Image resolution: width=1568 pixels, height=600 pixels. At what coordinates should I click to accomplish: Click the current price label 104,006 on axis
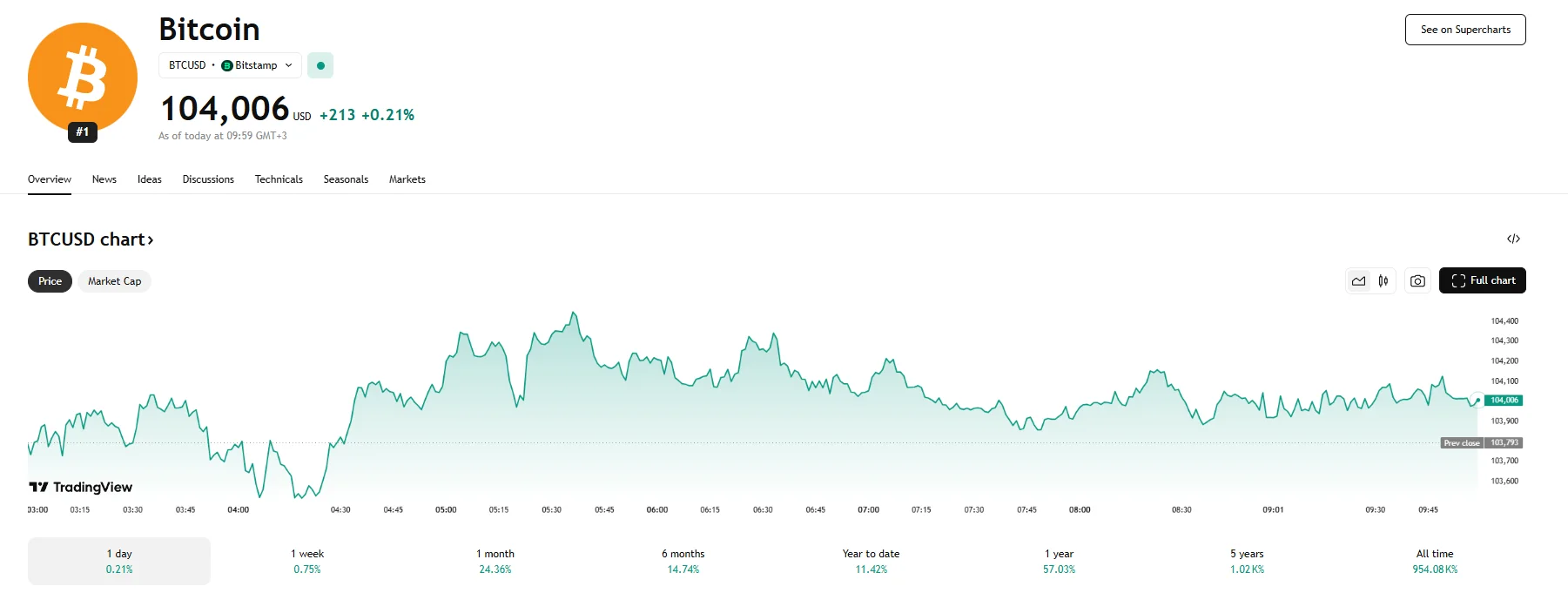click(x=1504, y=401)
